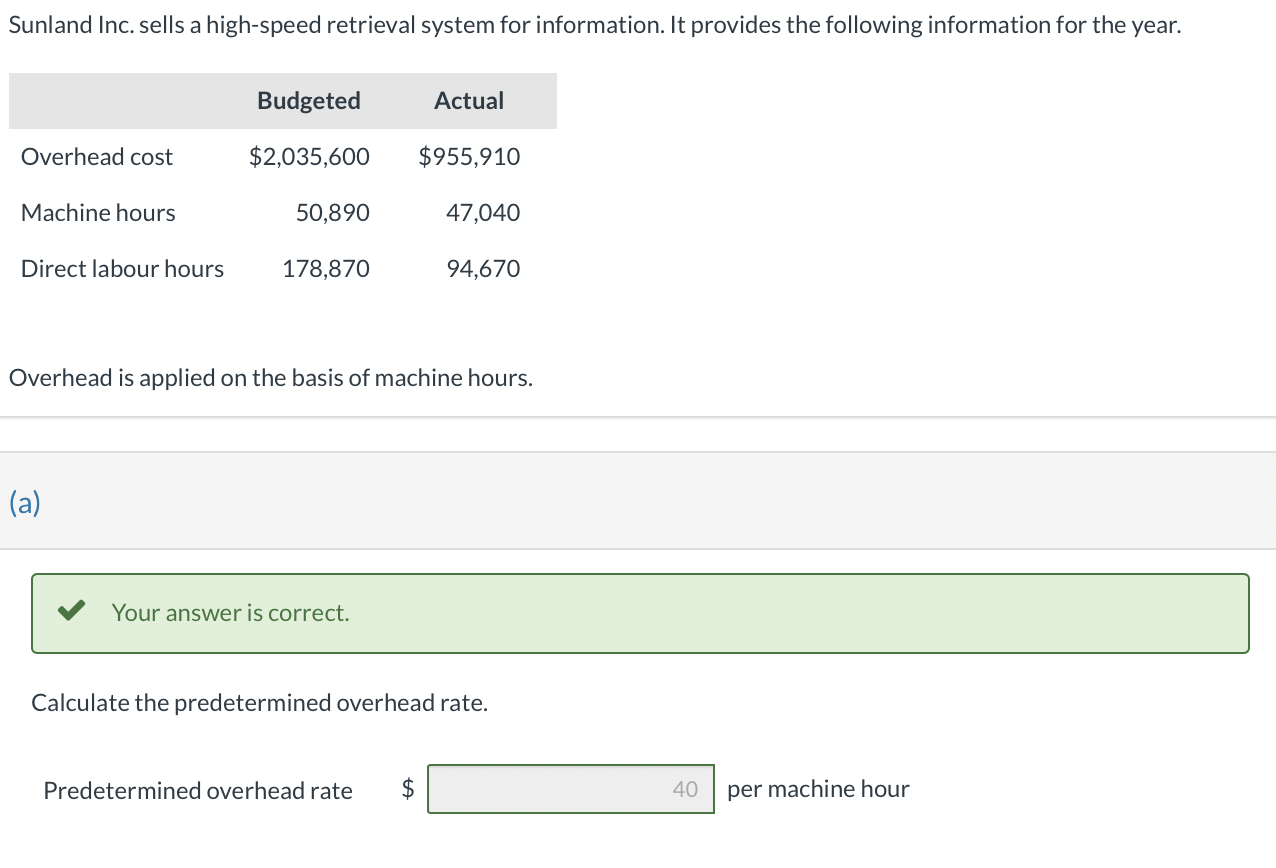This screenshot has height=868, width=1276.
Task: Click the per machine hour label
Action: tap(818, 789)
